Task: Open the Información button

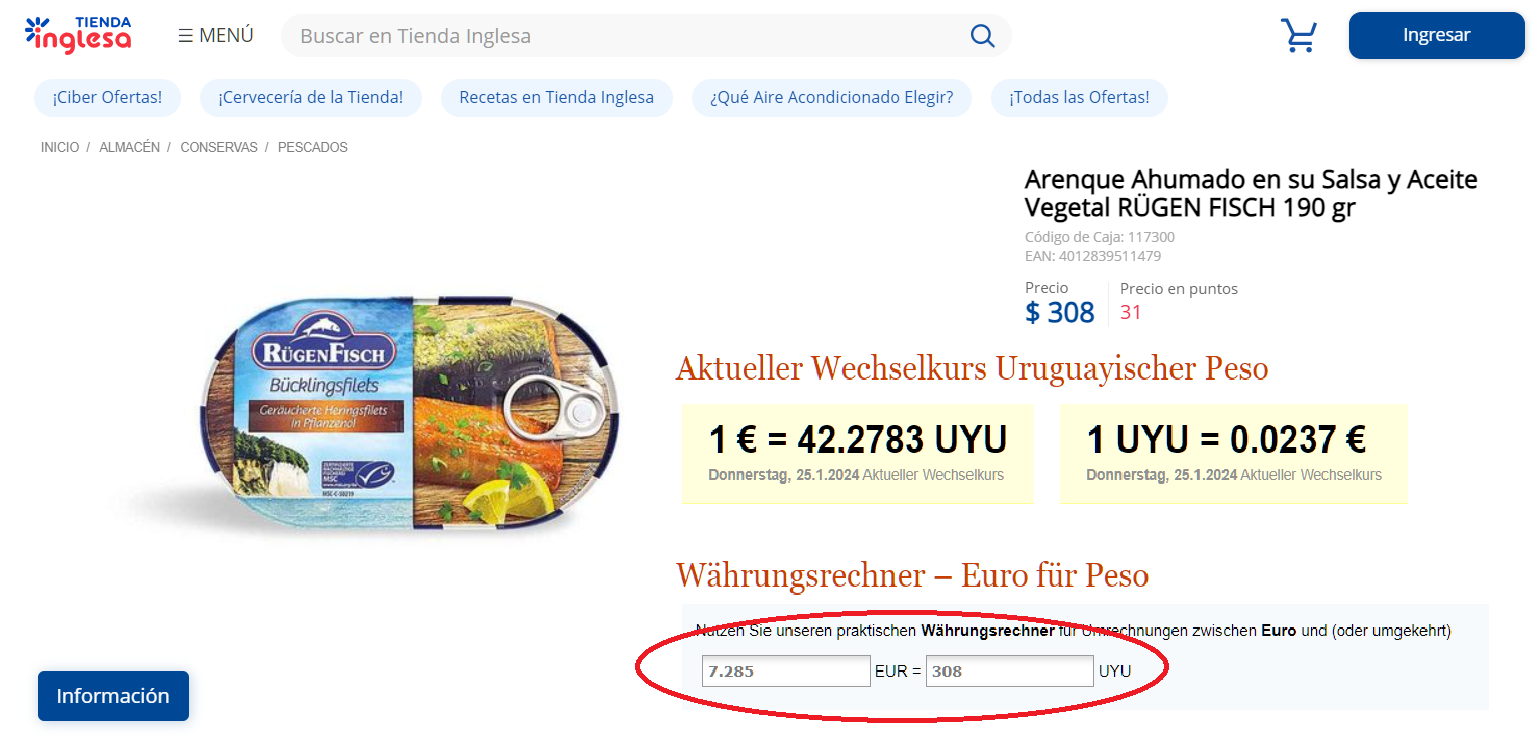Action: coord(113,696)
